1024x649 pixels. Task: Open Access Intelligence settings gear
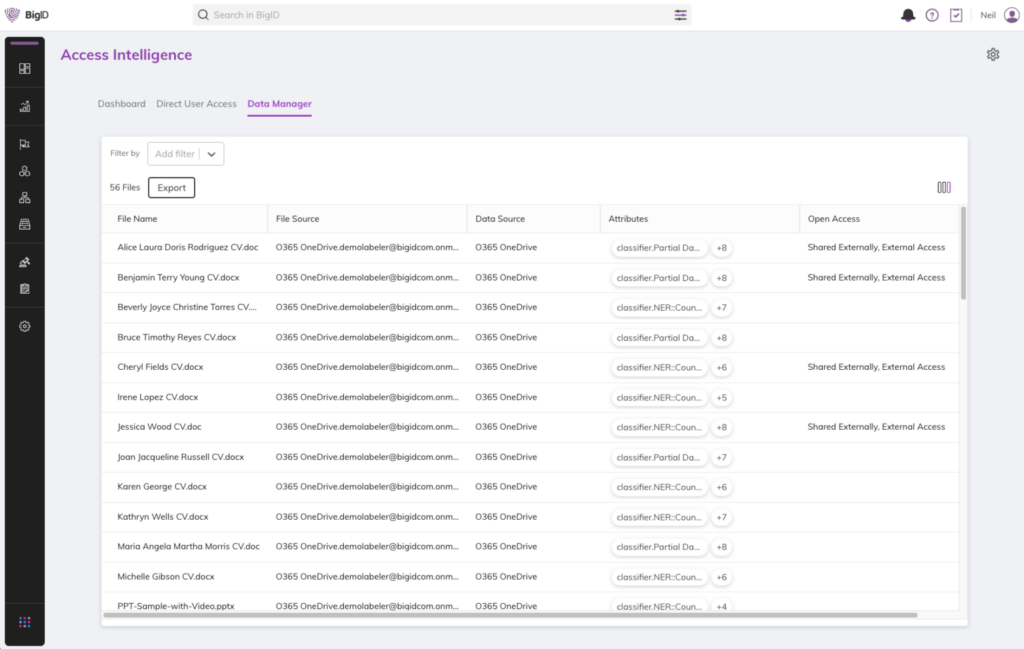(993, 55)
